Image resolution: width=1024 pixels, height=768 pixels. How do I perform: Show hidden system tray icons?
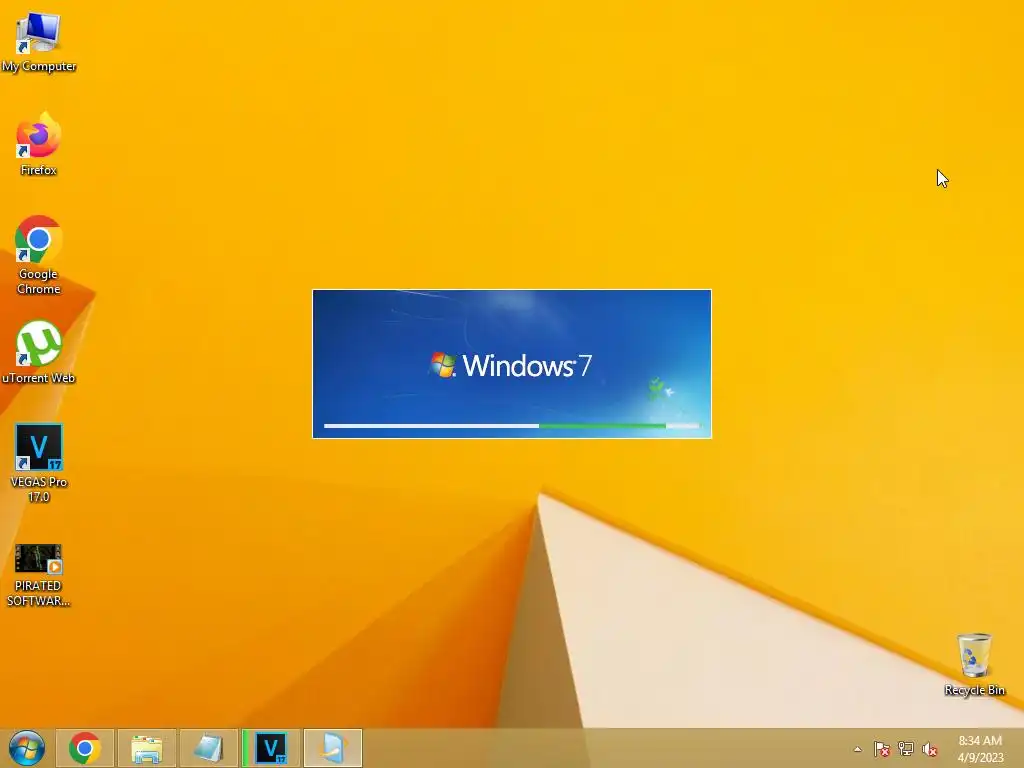(857, 749)
